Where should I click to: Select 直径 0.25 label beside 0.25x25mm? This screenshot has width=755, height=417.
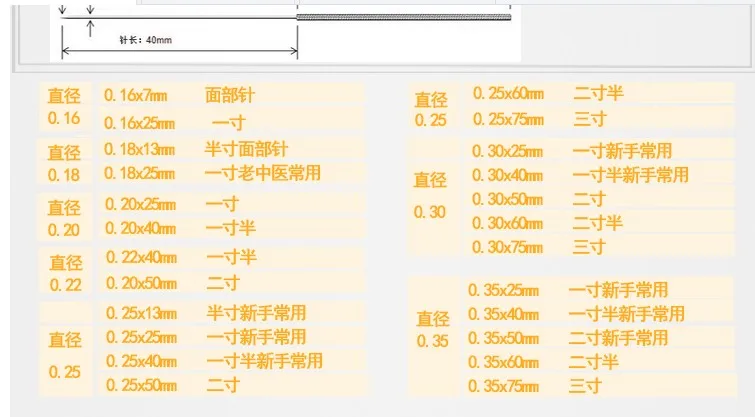click(65, 355)
